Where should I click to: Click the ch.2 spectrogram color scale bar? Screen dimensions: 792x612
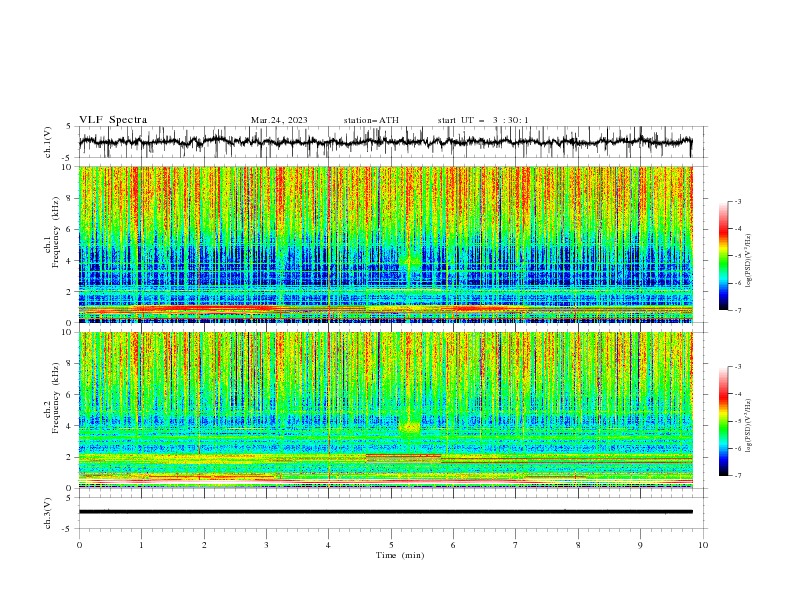click(723, 421)
